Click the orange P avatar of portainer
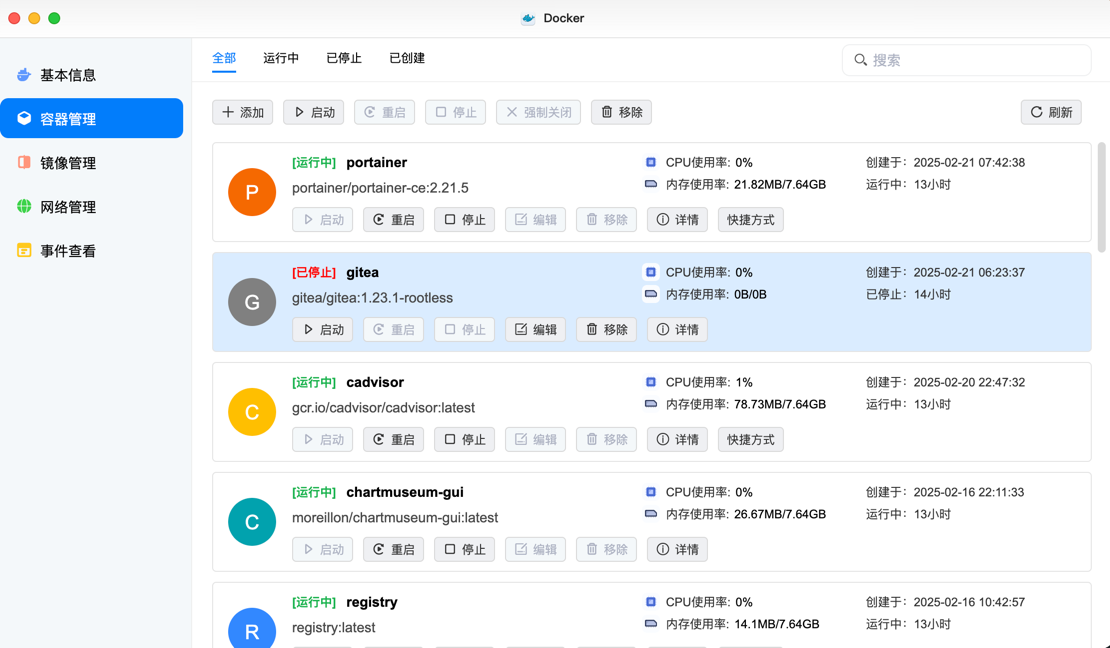 (252, 192)
